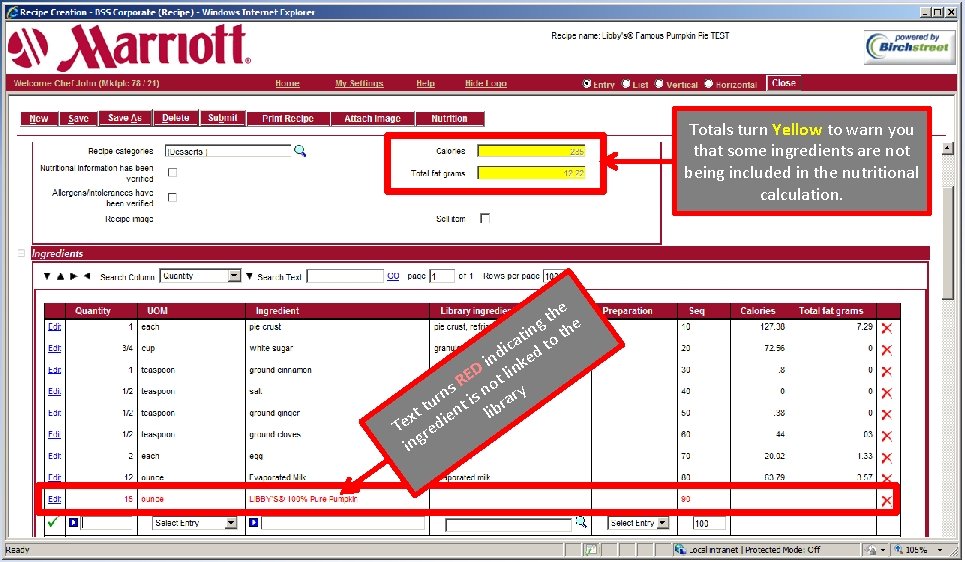
Task: Click the Birchstreet powered-by logo
Action: click(910, 47)
